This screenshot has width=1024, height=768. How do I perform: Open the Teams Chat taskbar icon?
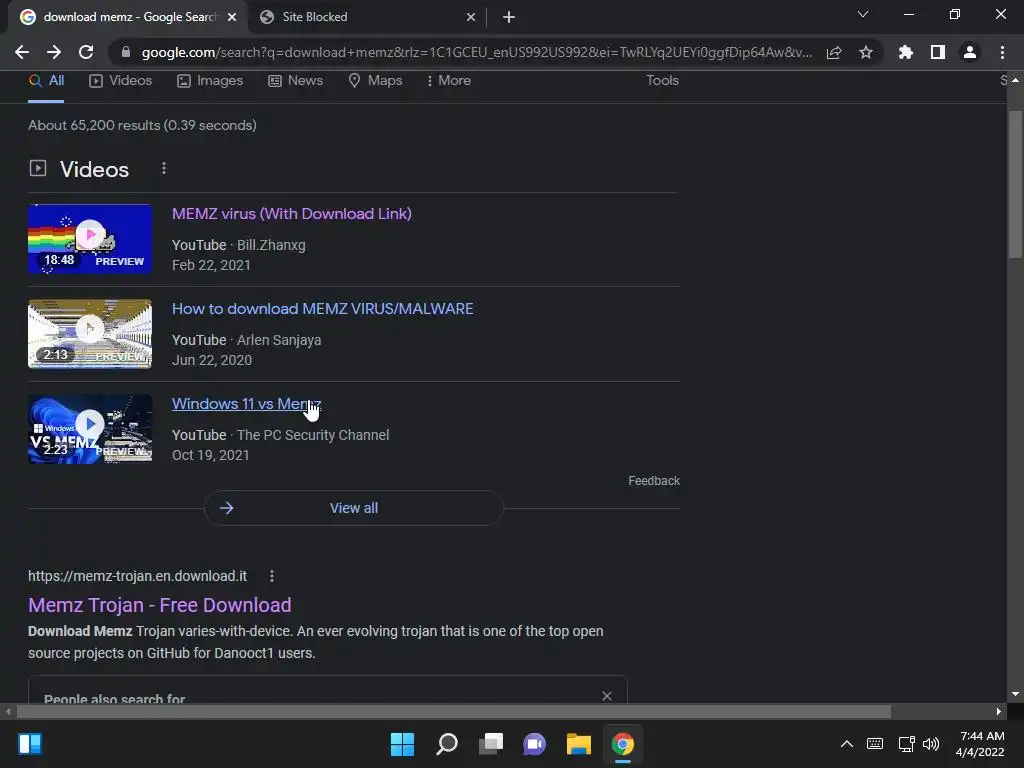pos(534,744)
